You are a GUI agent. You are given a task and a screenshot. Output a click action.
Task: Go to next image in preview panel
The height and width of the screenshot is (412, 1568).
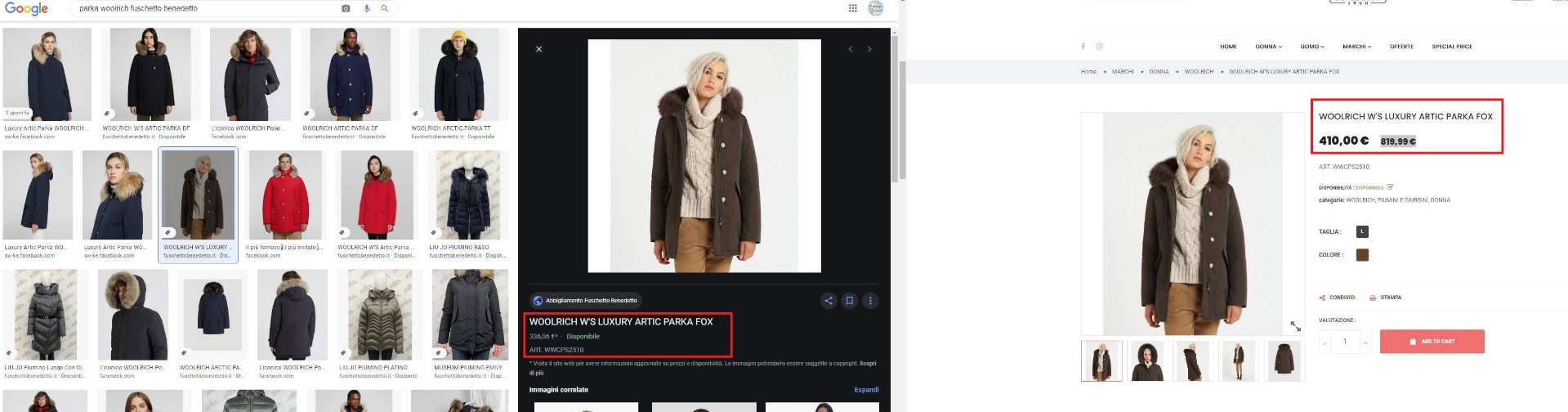(869, 49)
